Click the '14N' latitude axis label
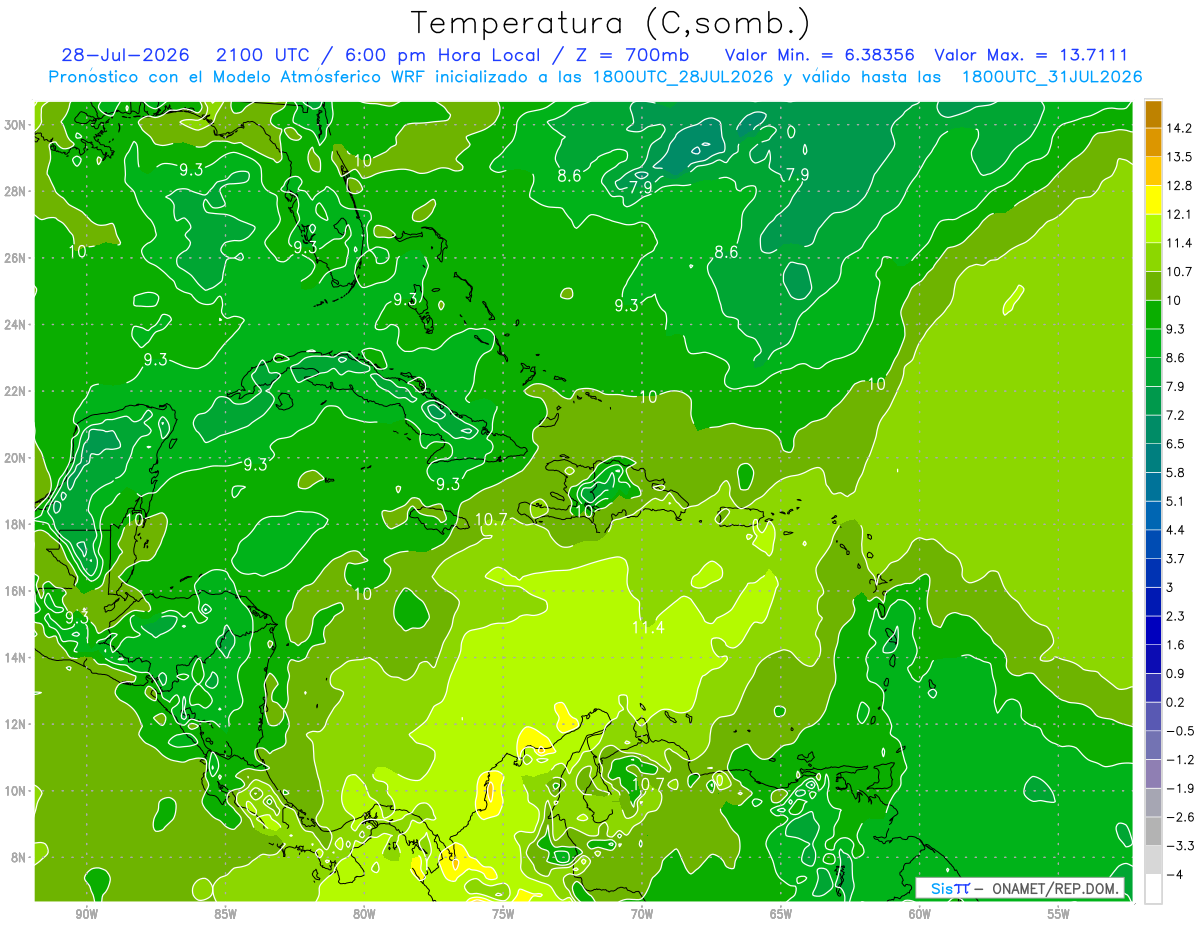The width and height of the screenshot is (1200, 927). [15, 658]
